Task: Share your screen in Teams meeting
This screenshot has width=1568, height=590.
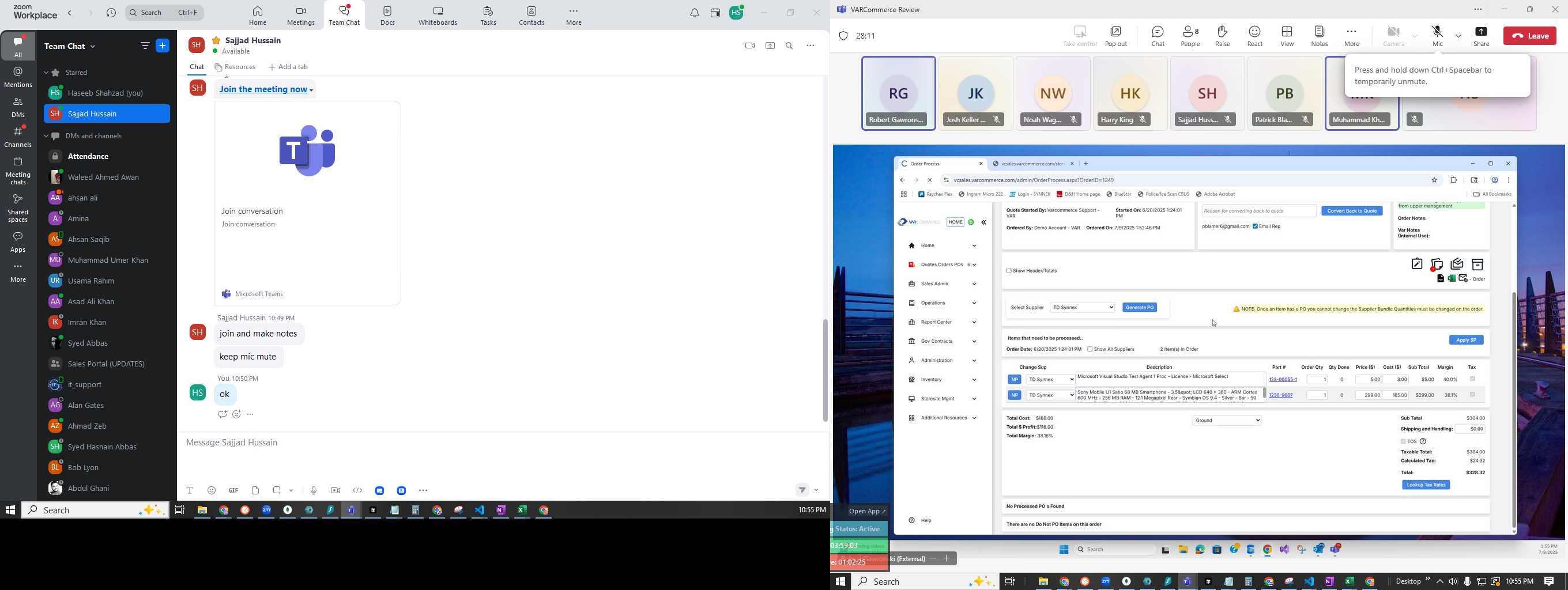Action: click(1482, 36)
